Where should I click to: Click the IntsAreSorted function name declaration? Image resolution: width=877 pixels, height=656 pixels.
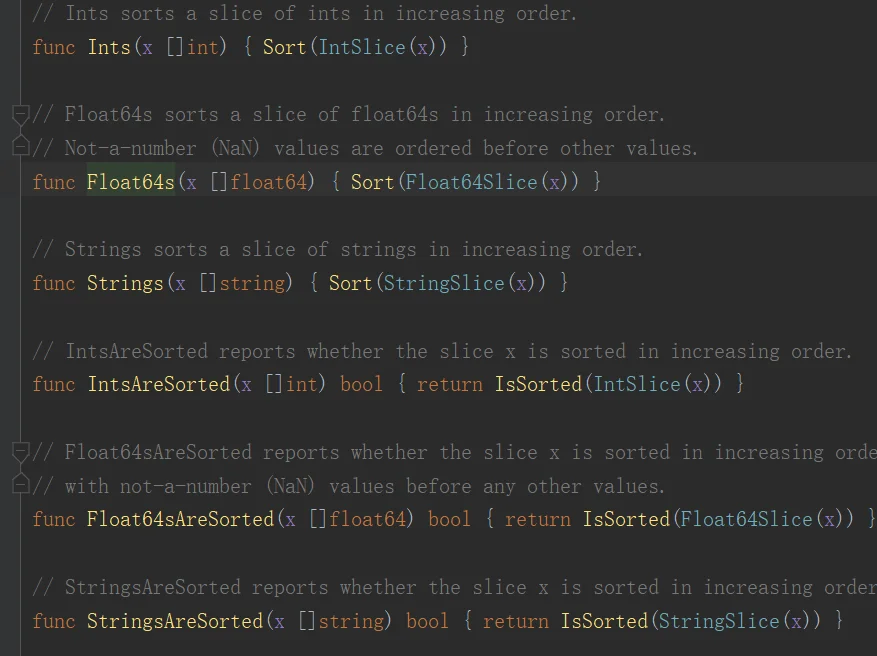[x=158, y=384]
